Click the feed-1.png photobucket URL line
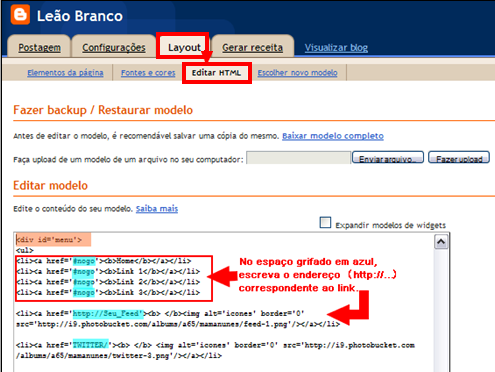This screenshot has width=495, height=372. (178, 324)
